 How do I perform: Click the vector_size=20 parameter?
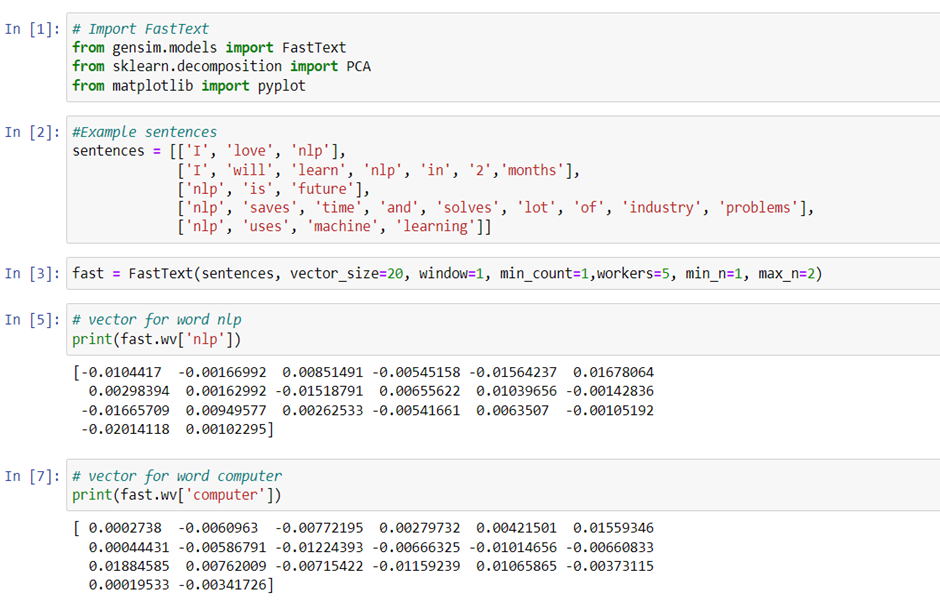click(x=347, y=274)
